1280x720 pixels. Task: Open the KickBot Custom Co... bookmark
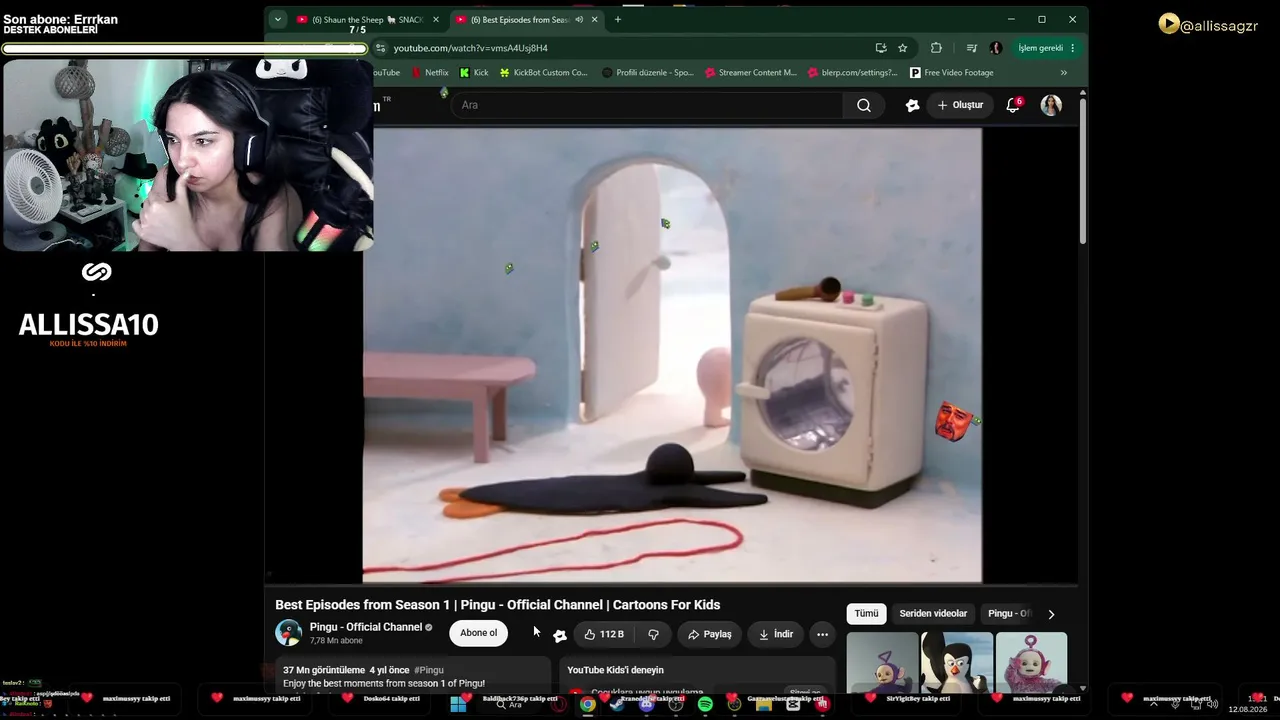tap(543, 73)
